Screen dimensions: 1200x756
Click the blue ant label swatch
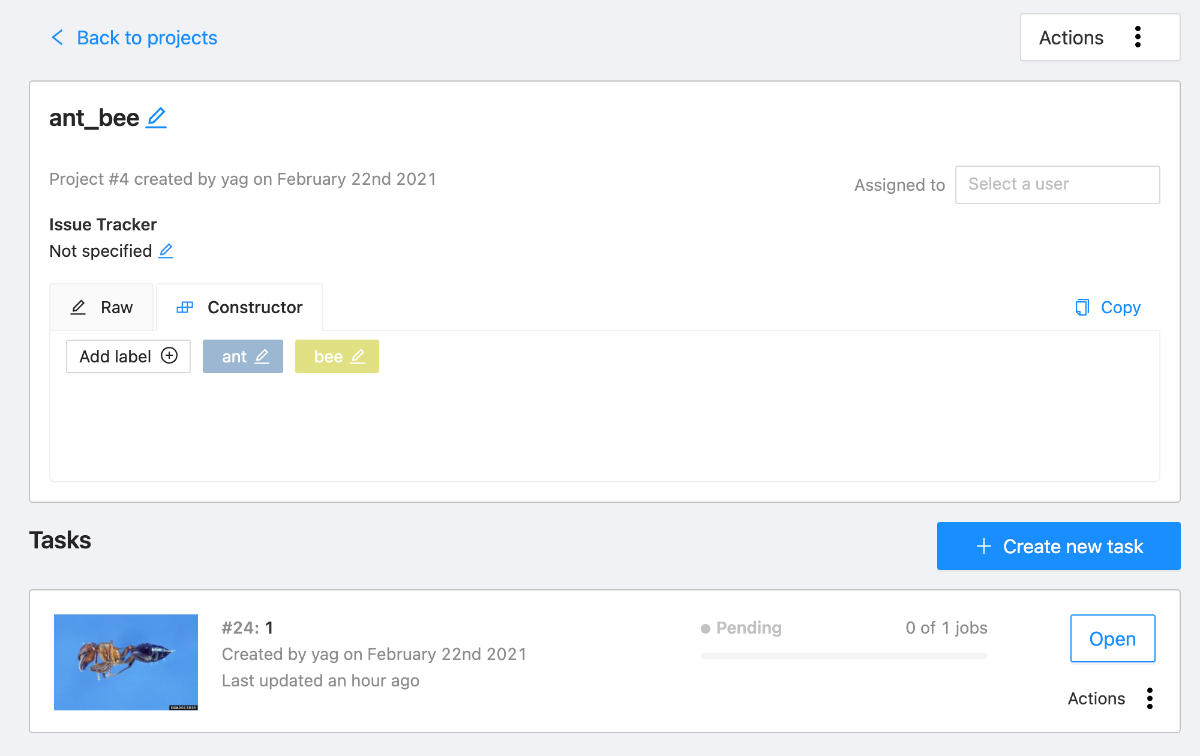coord(231,356)
